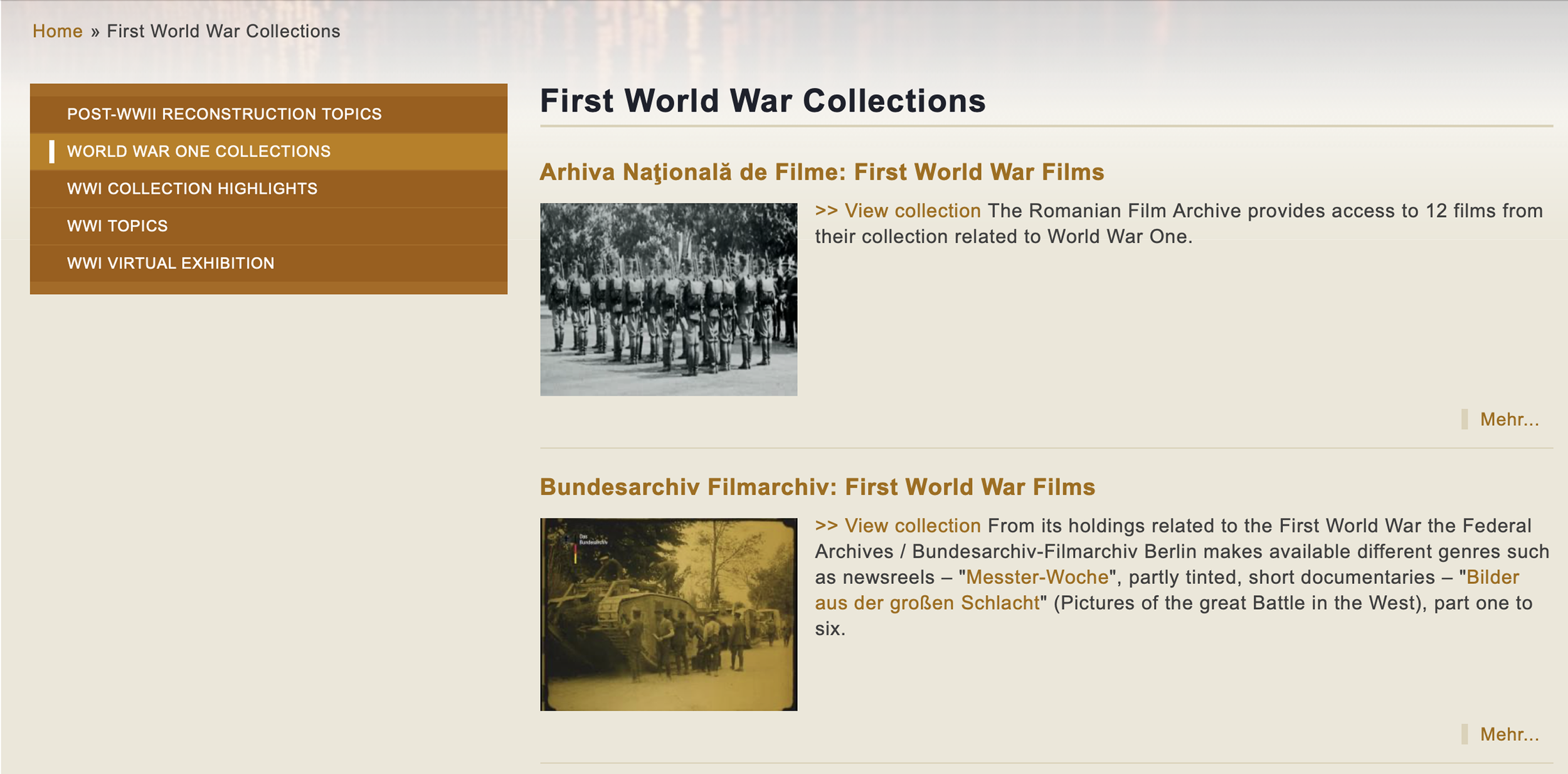This screenshot has width=1568, height=774.
Task: Click Mehr... under Romanian Film Archive entry
Action: (x=1509, y=420)
